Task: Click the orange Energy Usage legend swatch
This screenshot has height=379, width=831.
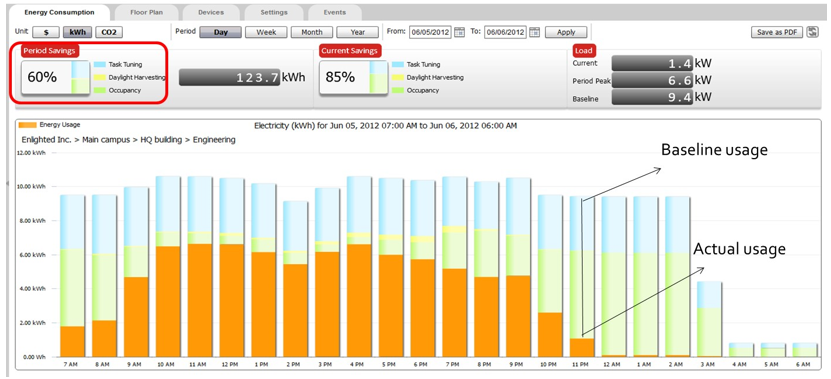Action: click(x=28, y=125)
